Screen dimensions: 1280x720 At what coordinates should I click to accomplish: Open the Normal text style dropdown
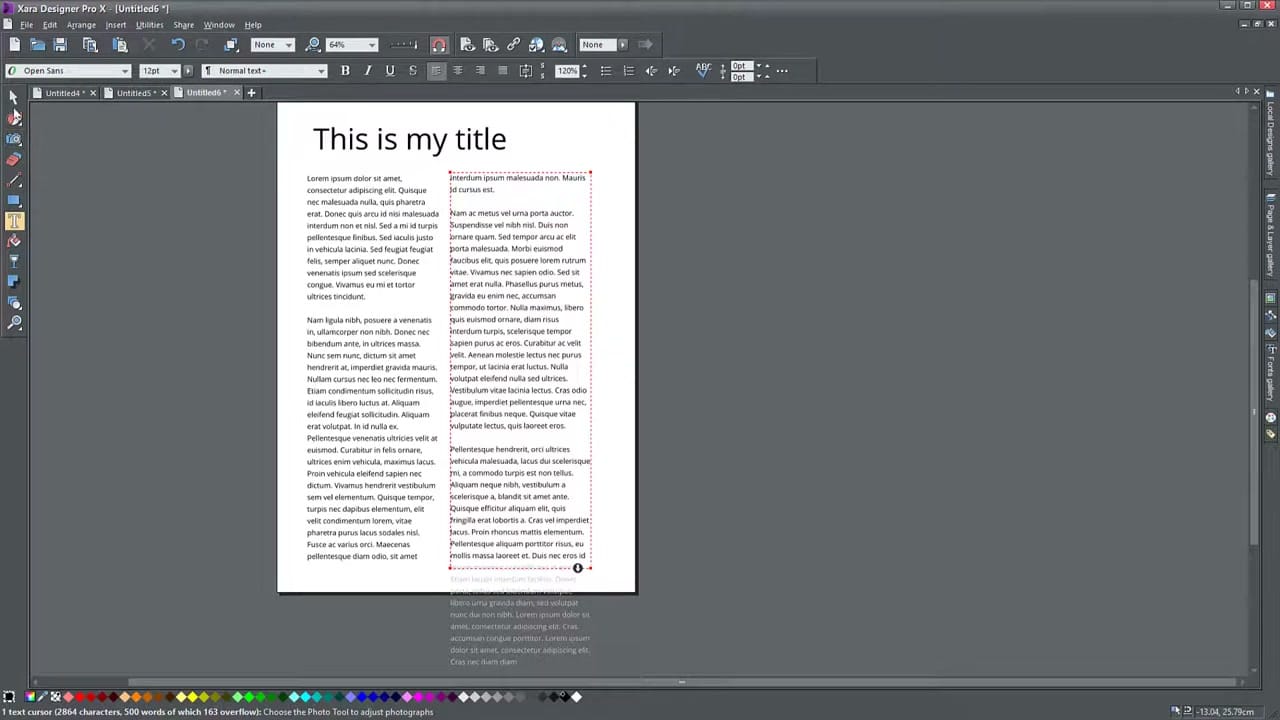coord(319,70)
